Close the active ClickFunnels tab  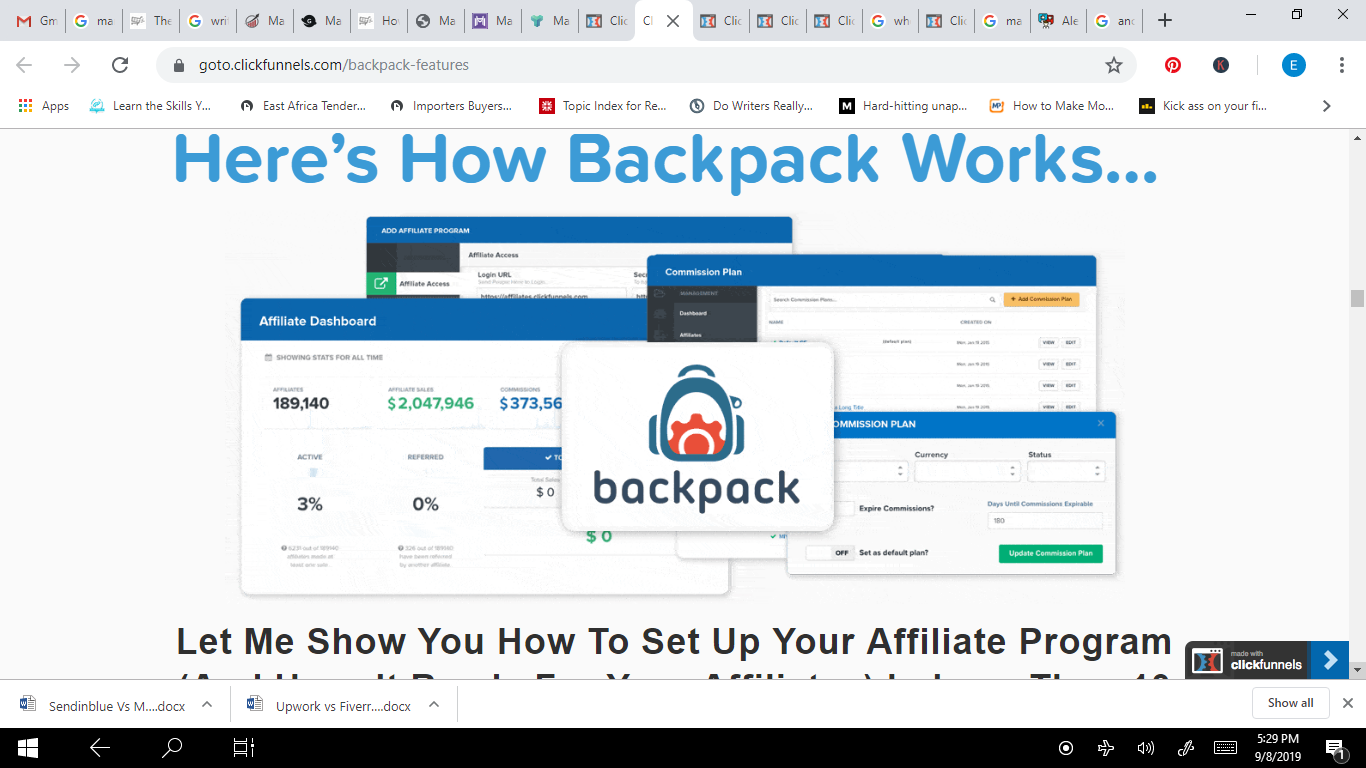[x=673, y=21]
